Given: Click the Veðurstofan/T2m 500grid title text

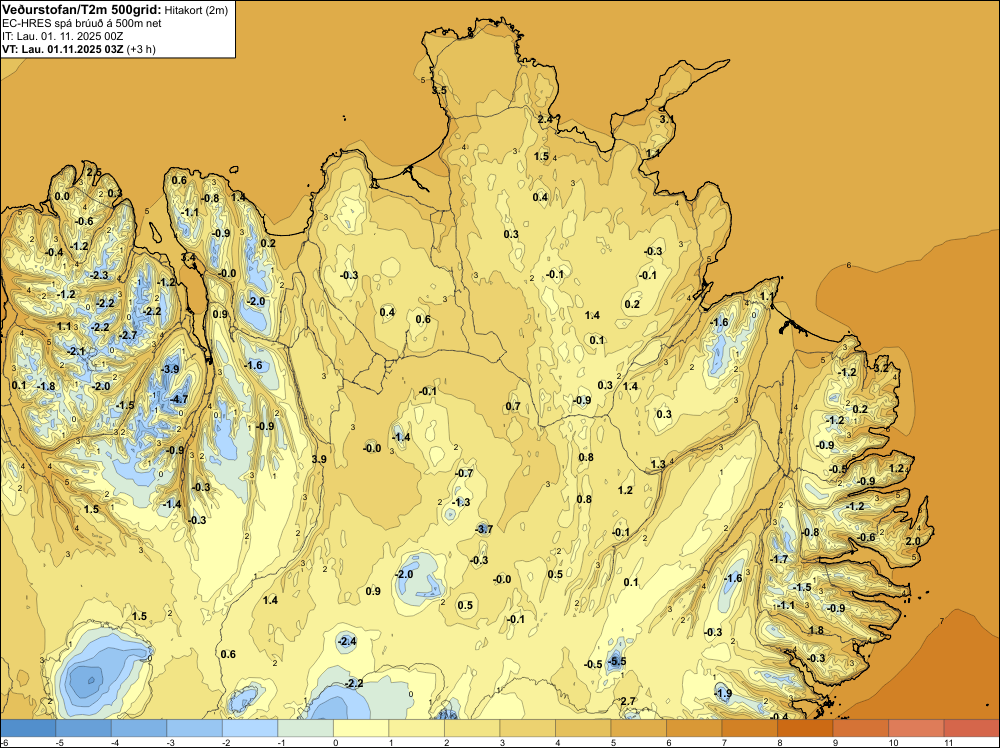Looking at the screenshot, I should 82,10.
